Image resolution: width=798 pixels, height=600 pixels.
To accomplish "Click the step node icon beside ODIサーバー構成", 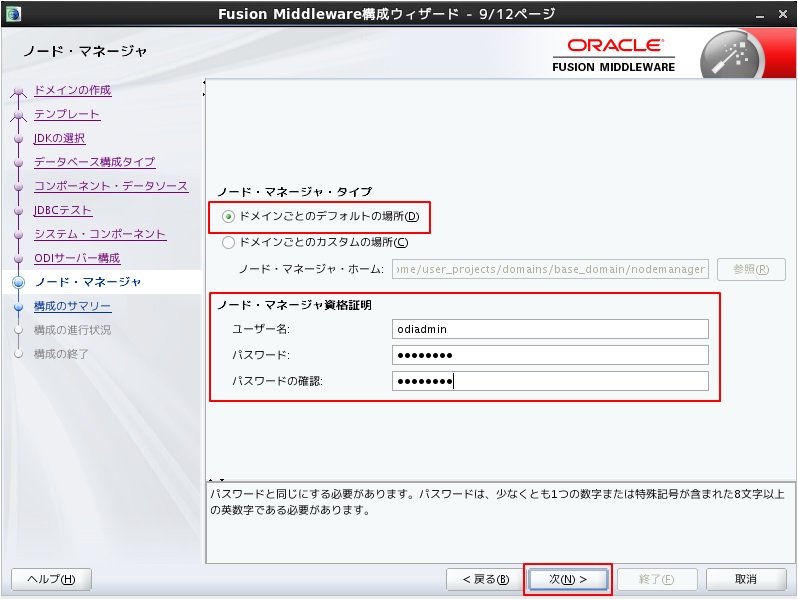I will 19,259.
